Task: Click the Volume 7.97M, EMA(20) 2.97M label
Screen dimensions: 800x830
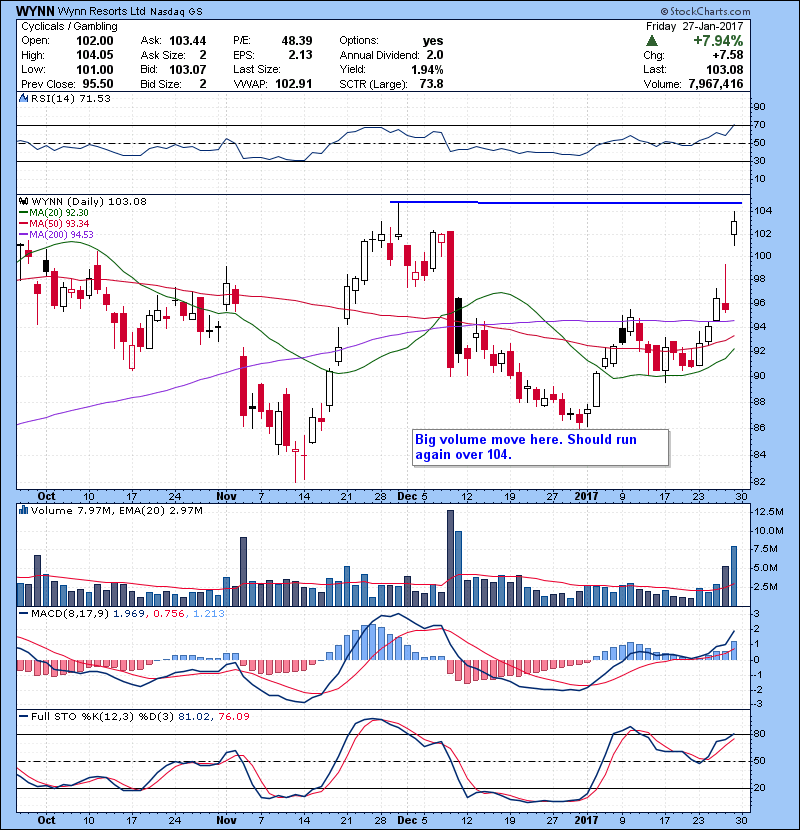Action: (116, 511)
